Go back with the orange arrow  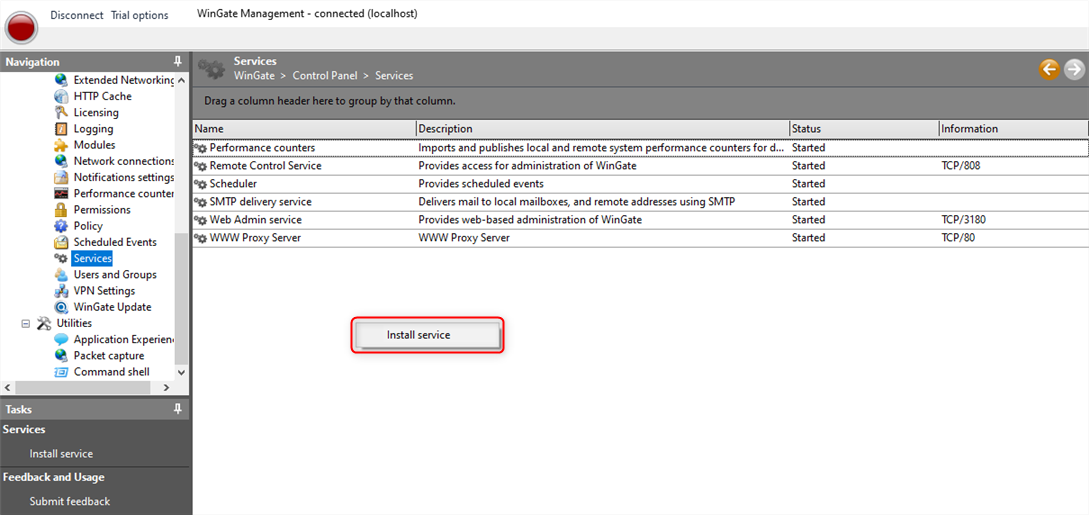[1049, 69]
